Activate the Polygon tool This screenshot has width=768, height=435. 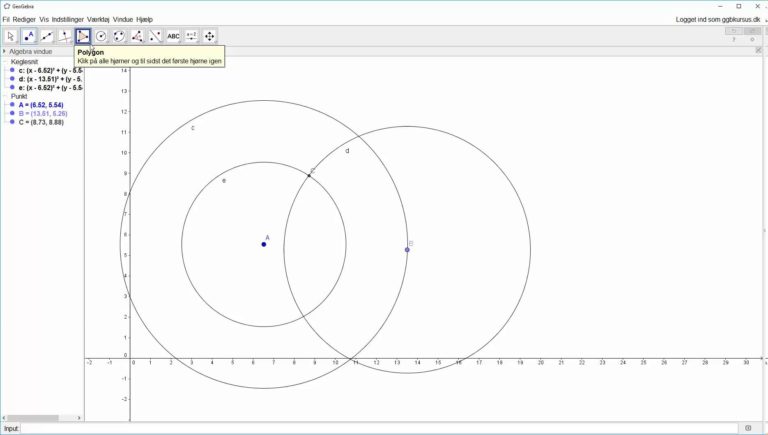tap(83, 36)
